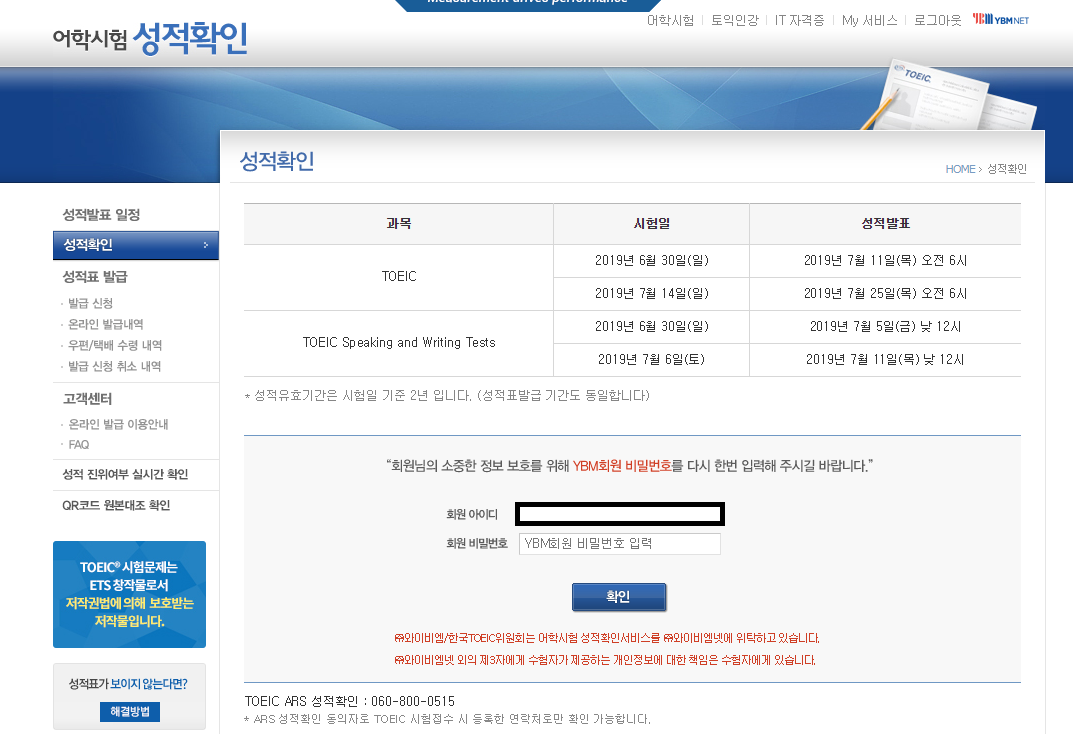Open the IT 자격증 top navigation link
This screenshot has width=1073, height=734.
click(x=799, y=21)
